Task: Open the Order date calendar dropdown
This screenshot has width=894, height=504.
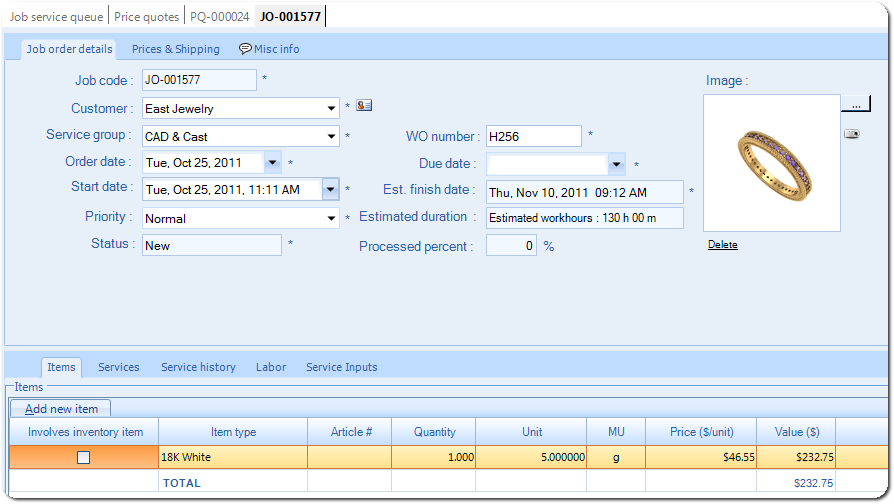Action: point(273,162)
